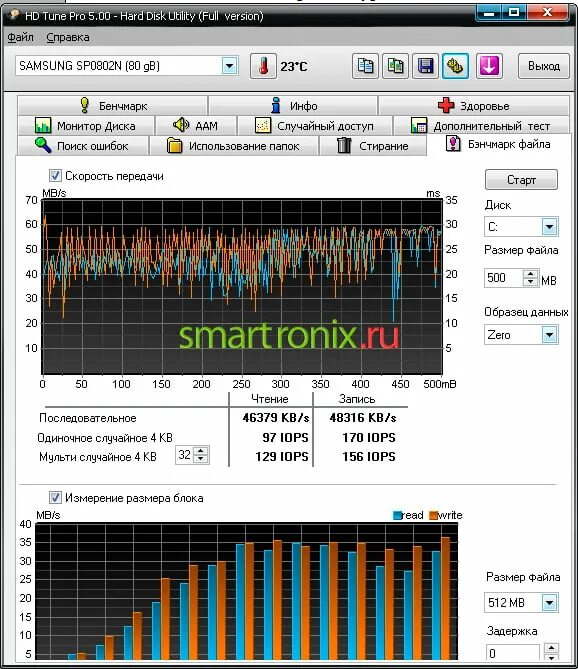This screenshot has width=578, height=669.
Task: Click the Чтение column header
Action: (x=270, y=399)
